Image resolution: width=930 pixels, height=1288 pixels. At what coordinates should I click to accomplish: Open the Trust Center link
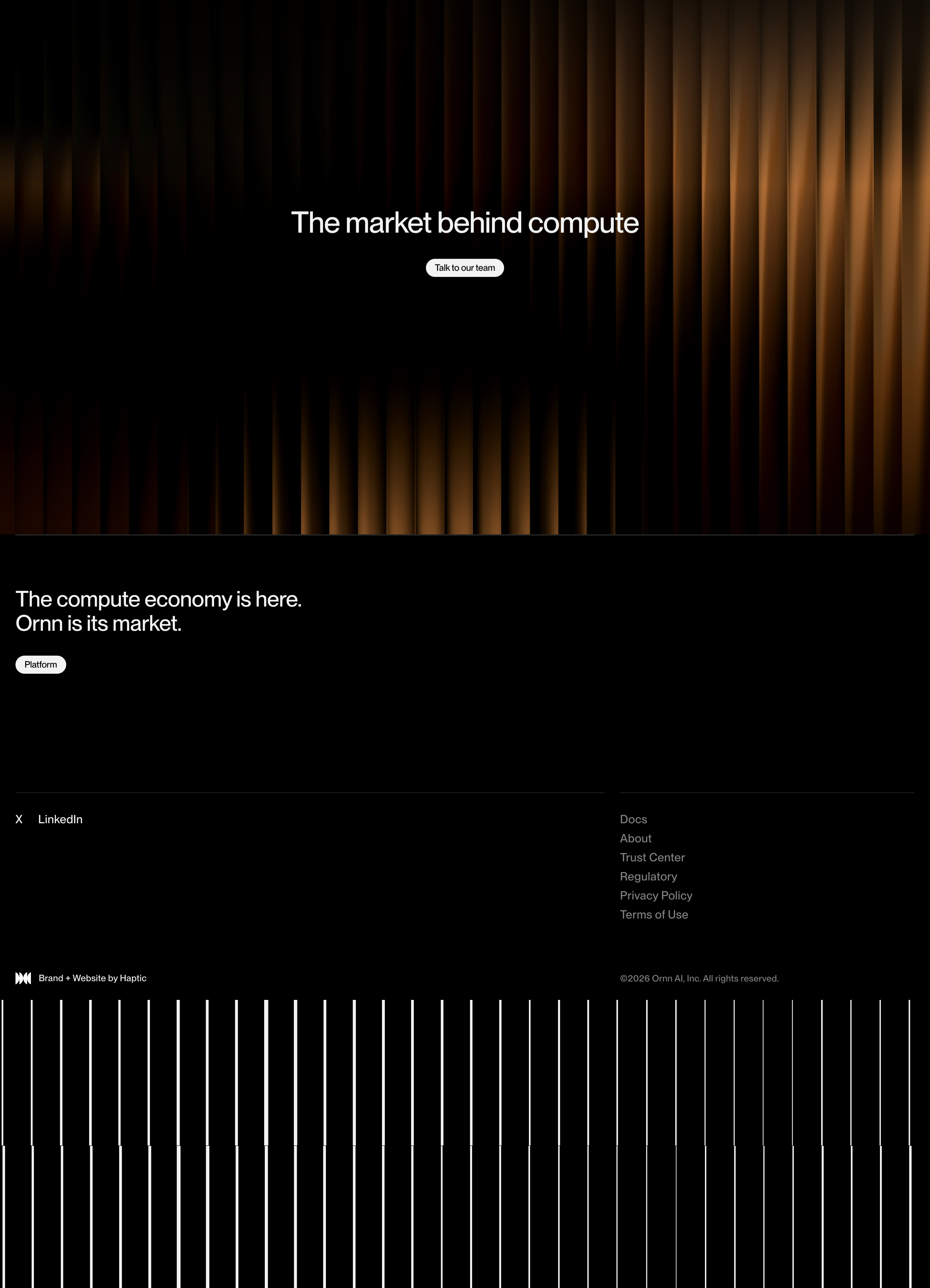pos(652,857)
